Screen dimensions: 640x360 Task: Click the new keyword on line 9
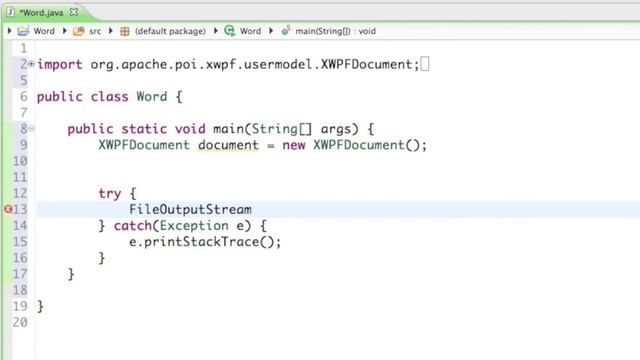coord(294,145)
